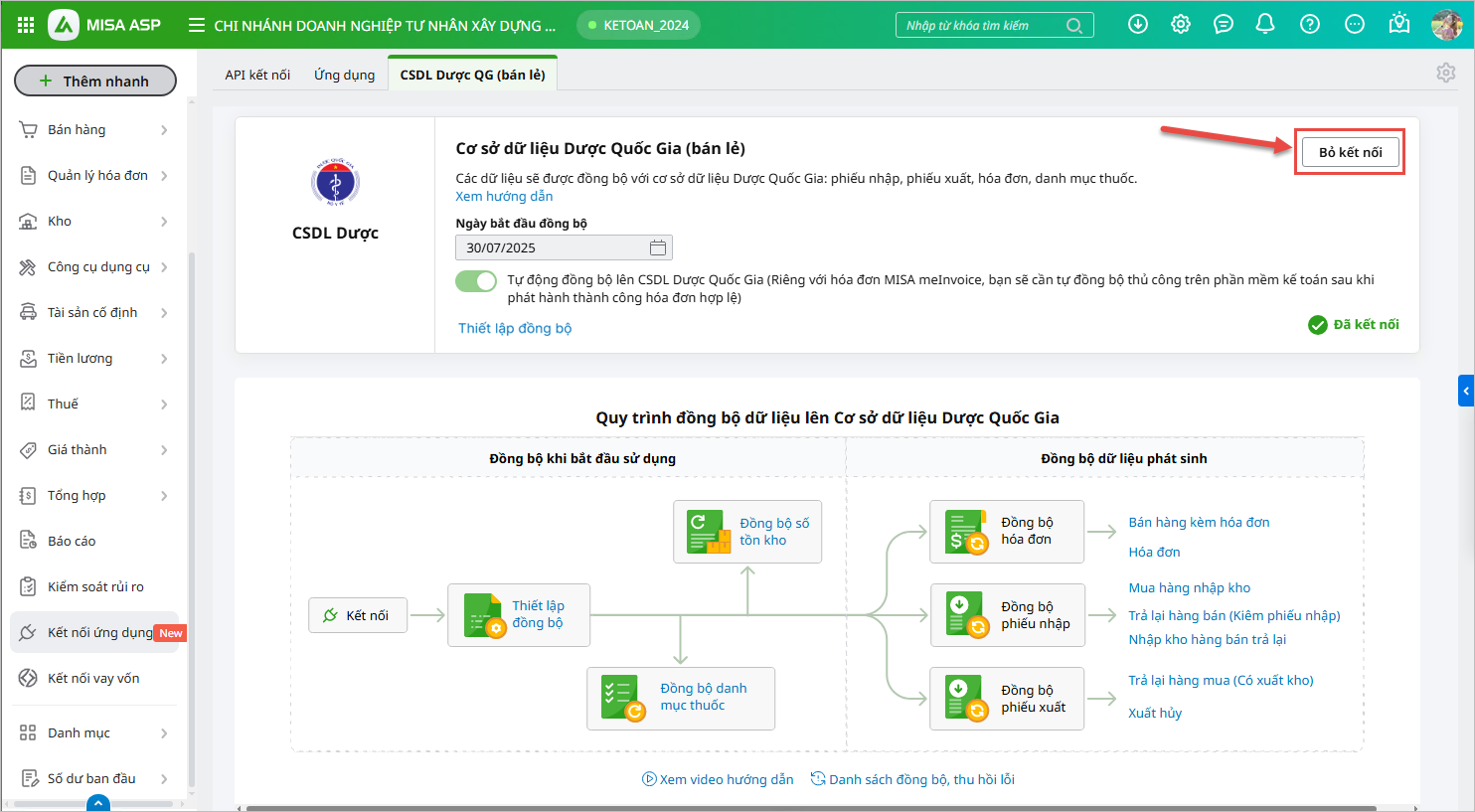Click the Đồng bộ hóa đơn step

(x=1007, y=532)
